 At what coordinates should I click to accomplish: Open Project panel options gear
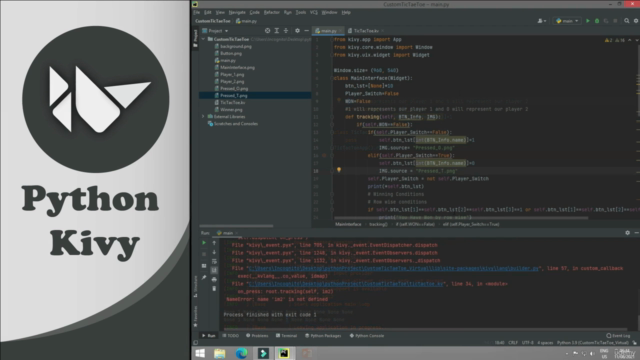(297, 31)
